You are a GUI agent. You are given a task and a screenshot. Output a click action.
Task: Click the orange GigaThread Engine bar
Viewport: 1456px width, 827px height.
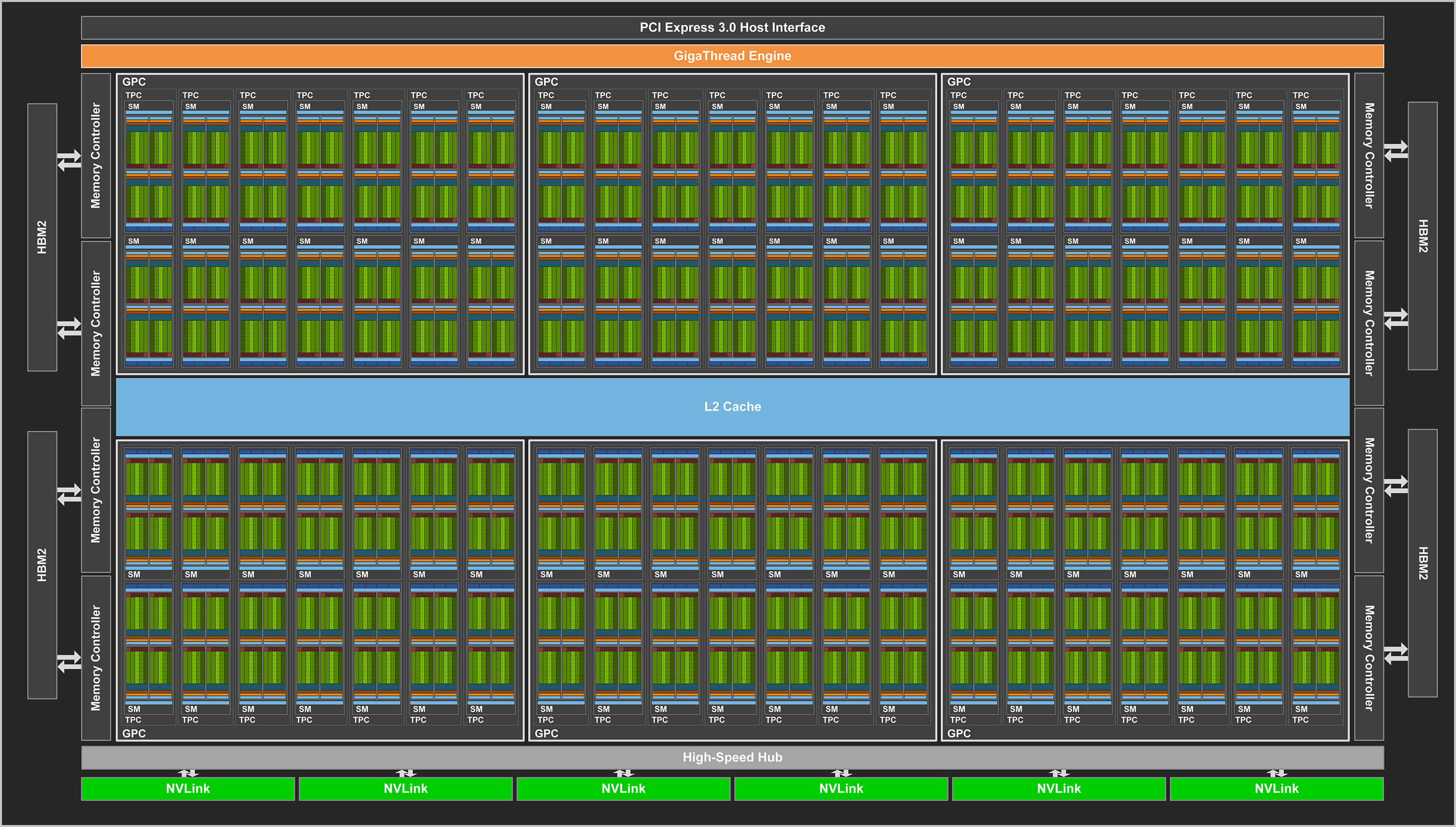pyautogui.click(x=732, y=56)
